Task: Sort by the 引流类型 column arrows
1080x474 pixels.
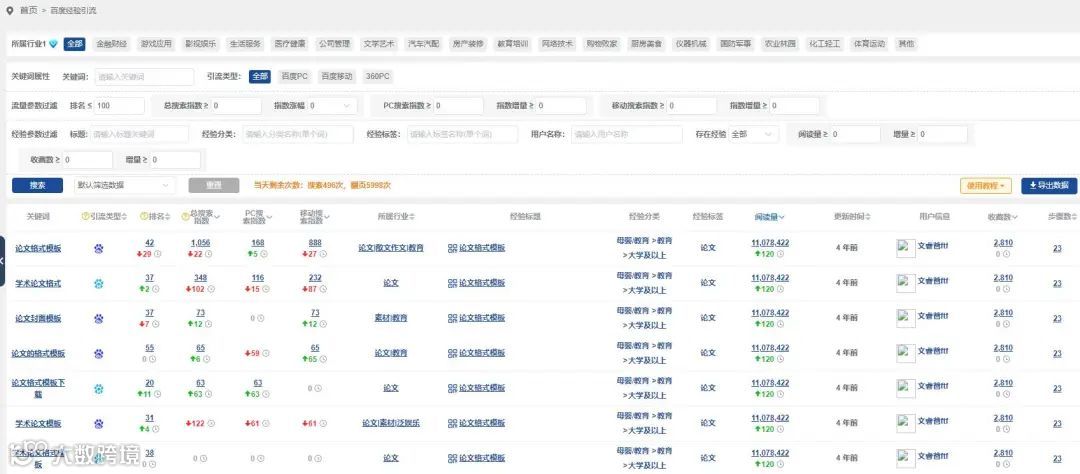Action: [125, 216]
